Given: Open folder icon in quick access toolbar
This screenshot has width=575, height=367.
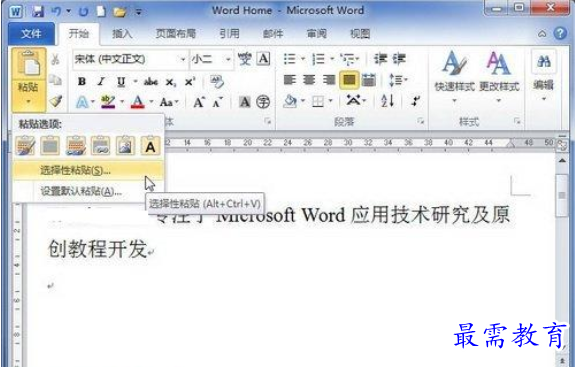Looking at the screenshot, I should [x=120, y=12].
